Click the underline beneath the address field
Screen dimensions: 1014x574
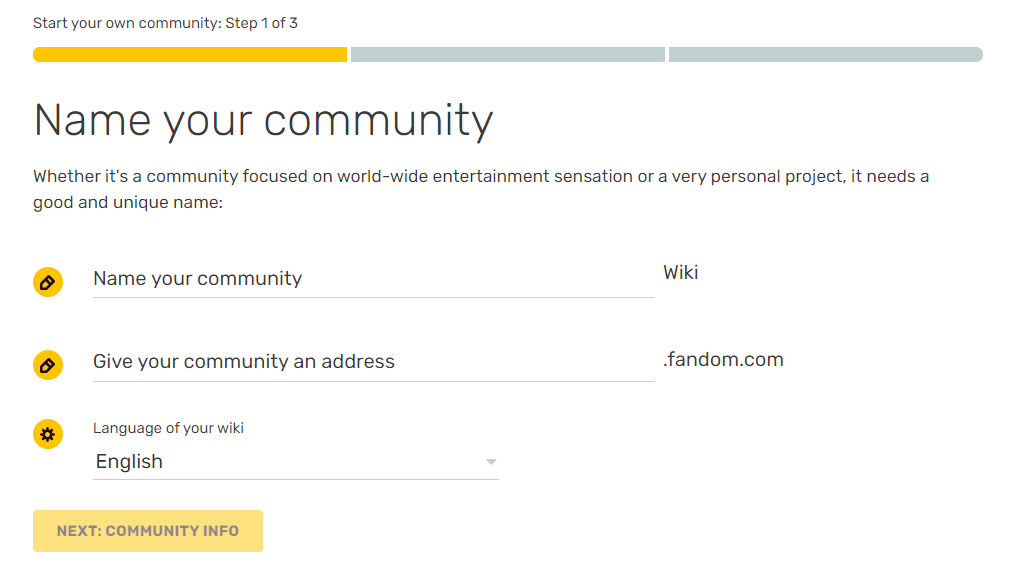click(x=372, y=381)
